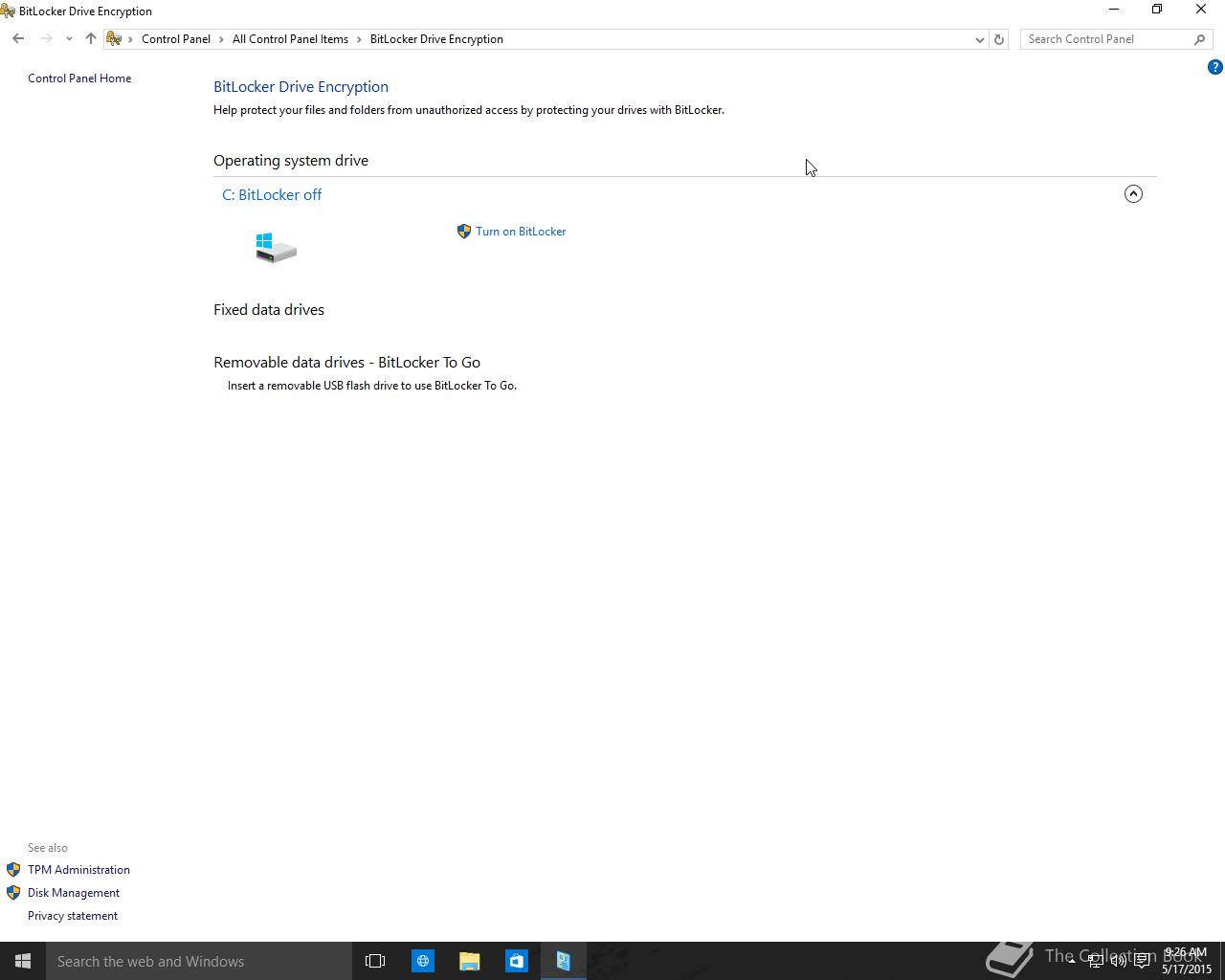Click shield icon beside TPM Administration

pos(13,870)
